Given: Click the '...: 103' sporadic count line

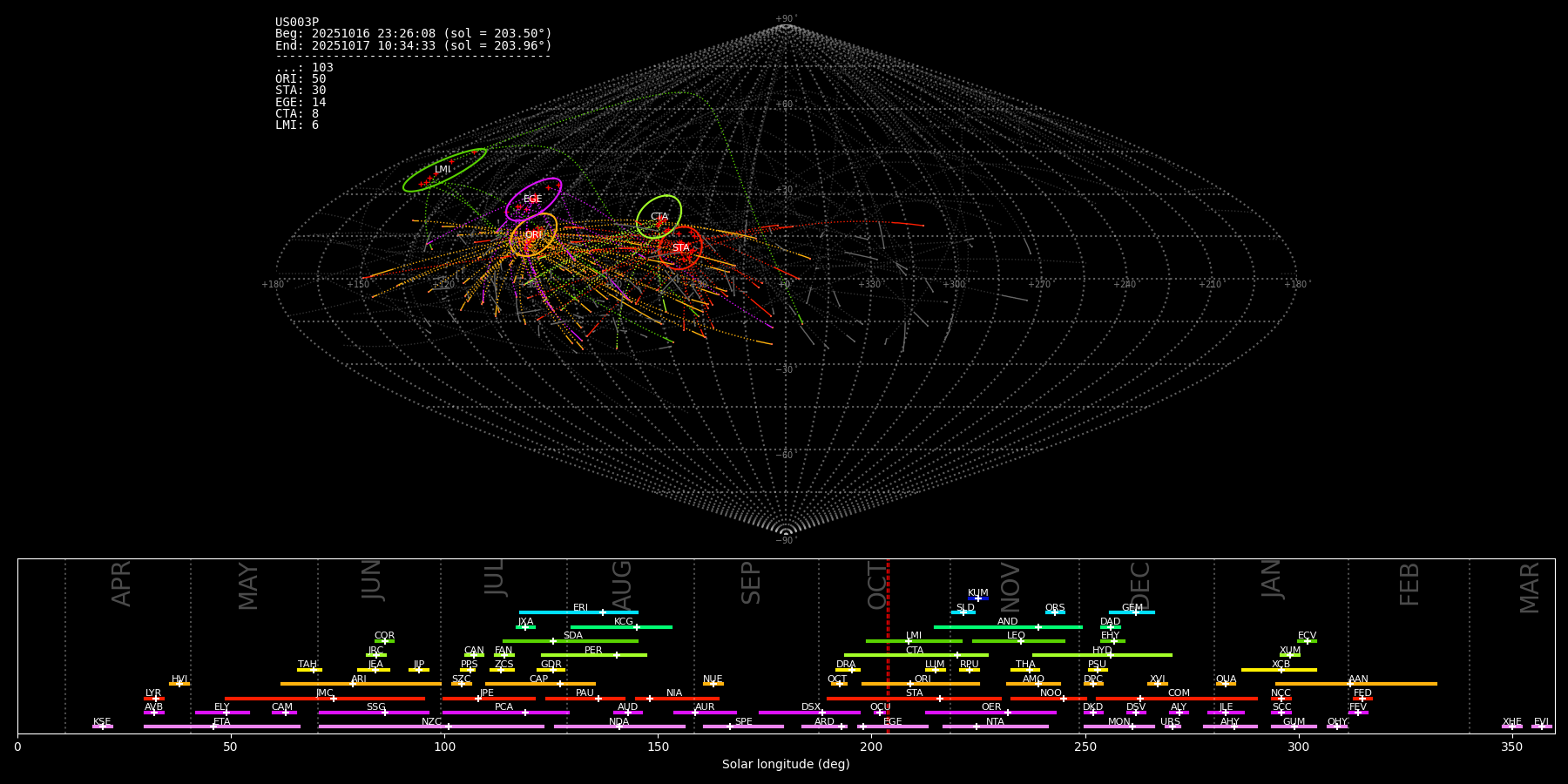Looking at the screenshot, I should pyautogui.click(x=304, y=68).
